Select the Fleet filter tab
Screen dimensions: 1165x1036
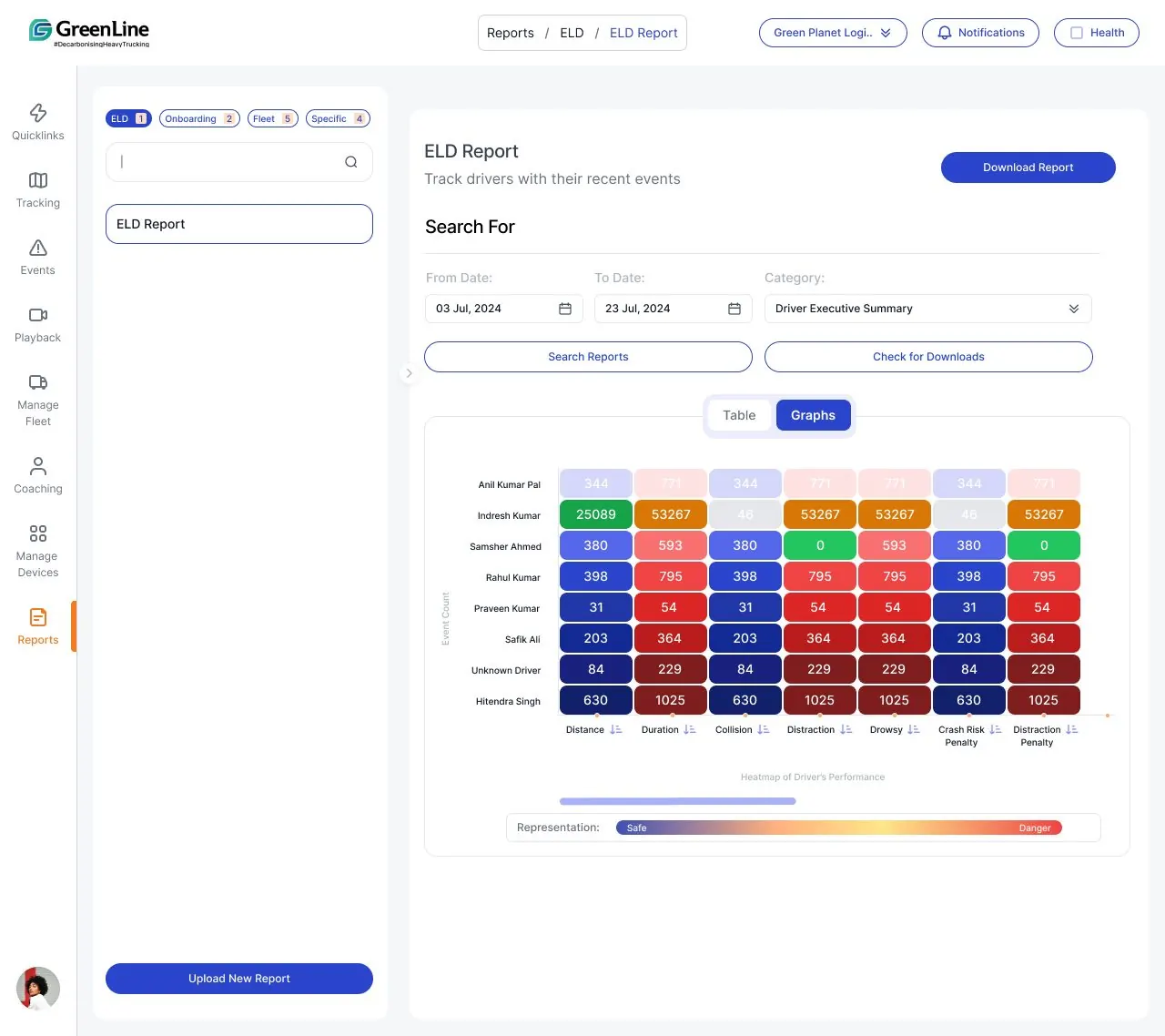pos(273,118)
